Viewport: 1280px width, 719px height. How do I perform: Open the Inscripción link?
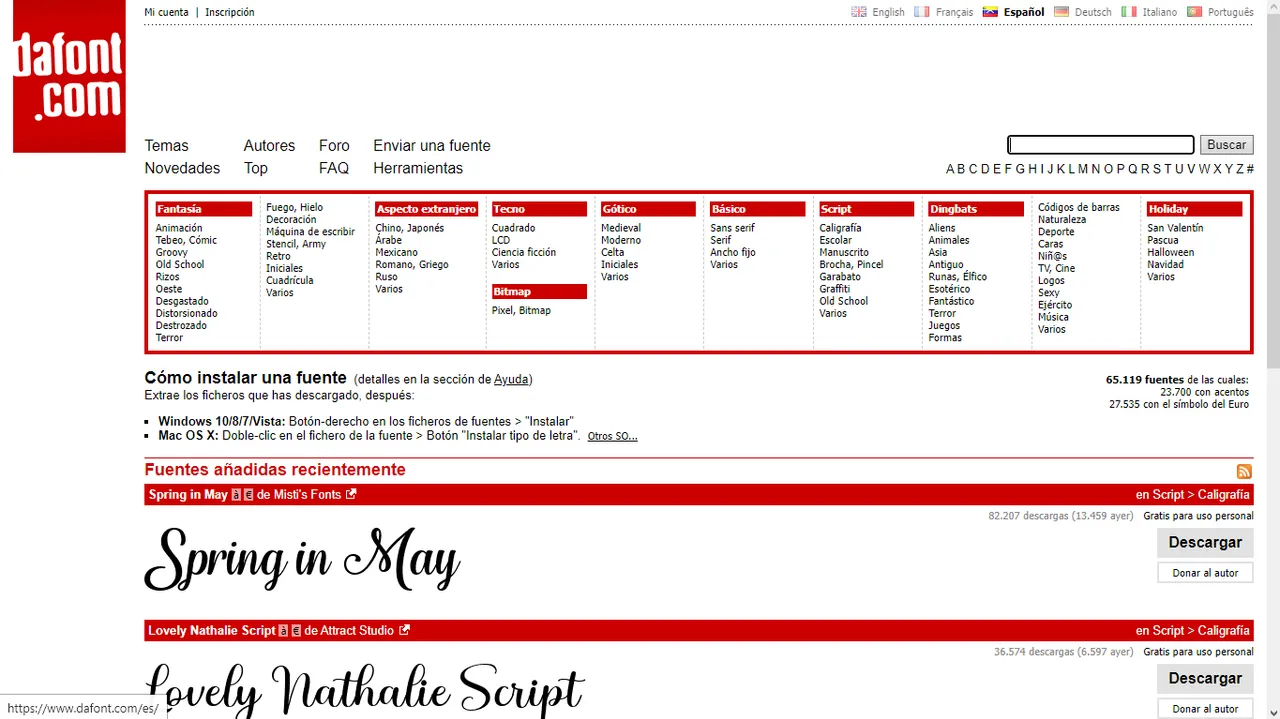(230, 12)
